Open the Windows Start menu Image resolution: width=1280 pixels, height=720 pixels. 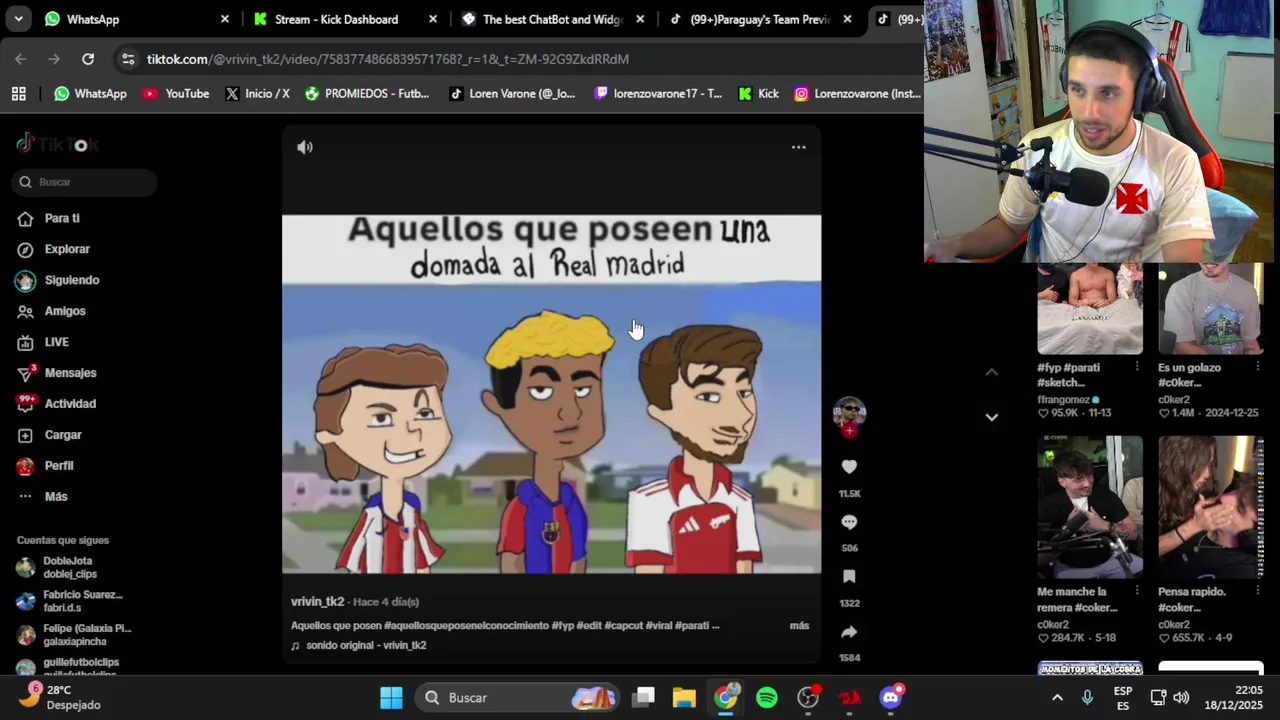pos(391,697)
